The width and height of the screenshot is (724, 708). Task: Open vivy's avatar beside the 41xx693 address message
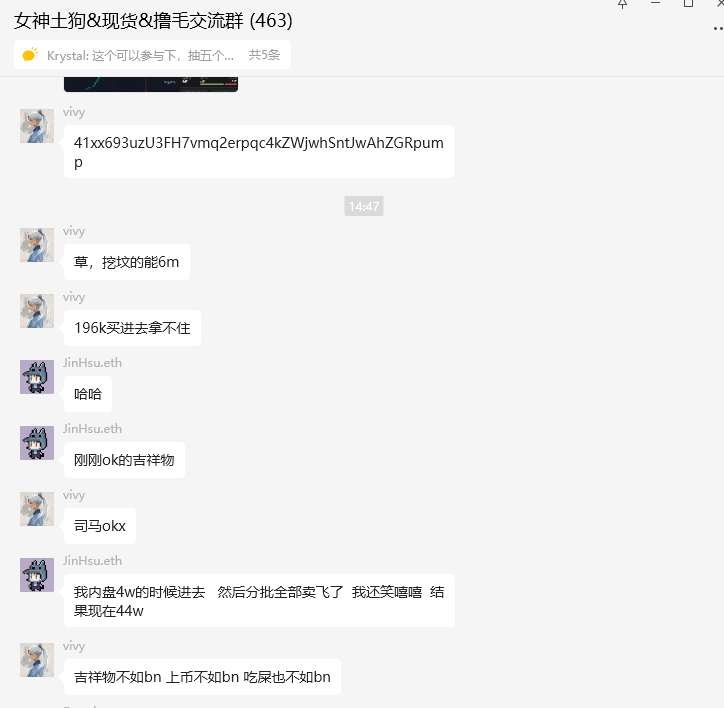37,126
